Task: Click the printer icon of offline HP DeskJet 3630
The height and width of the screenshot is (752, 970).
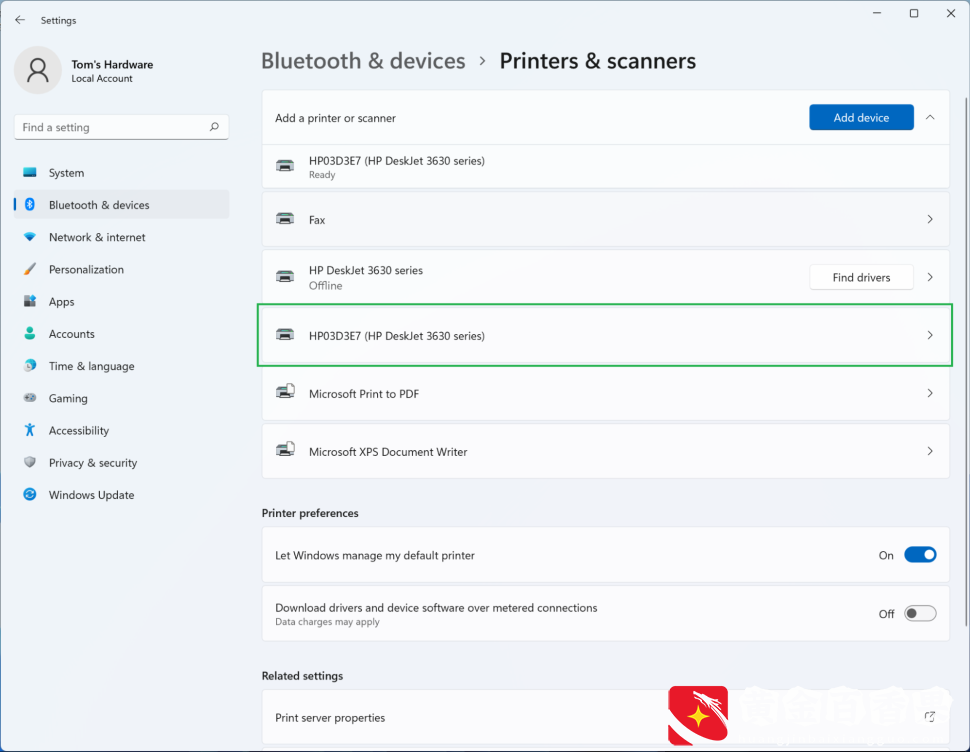Action: [285, 276]
